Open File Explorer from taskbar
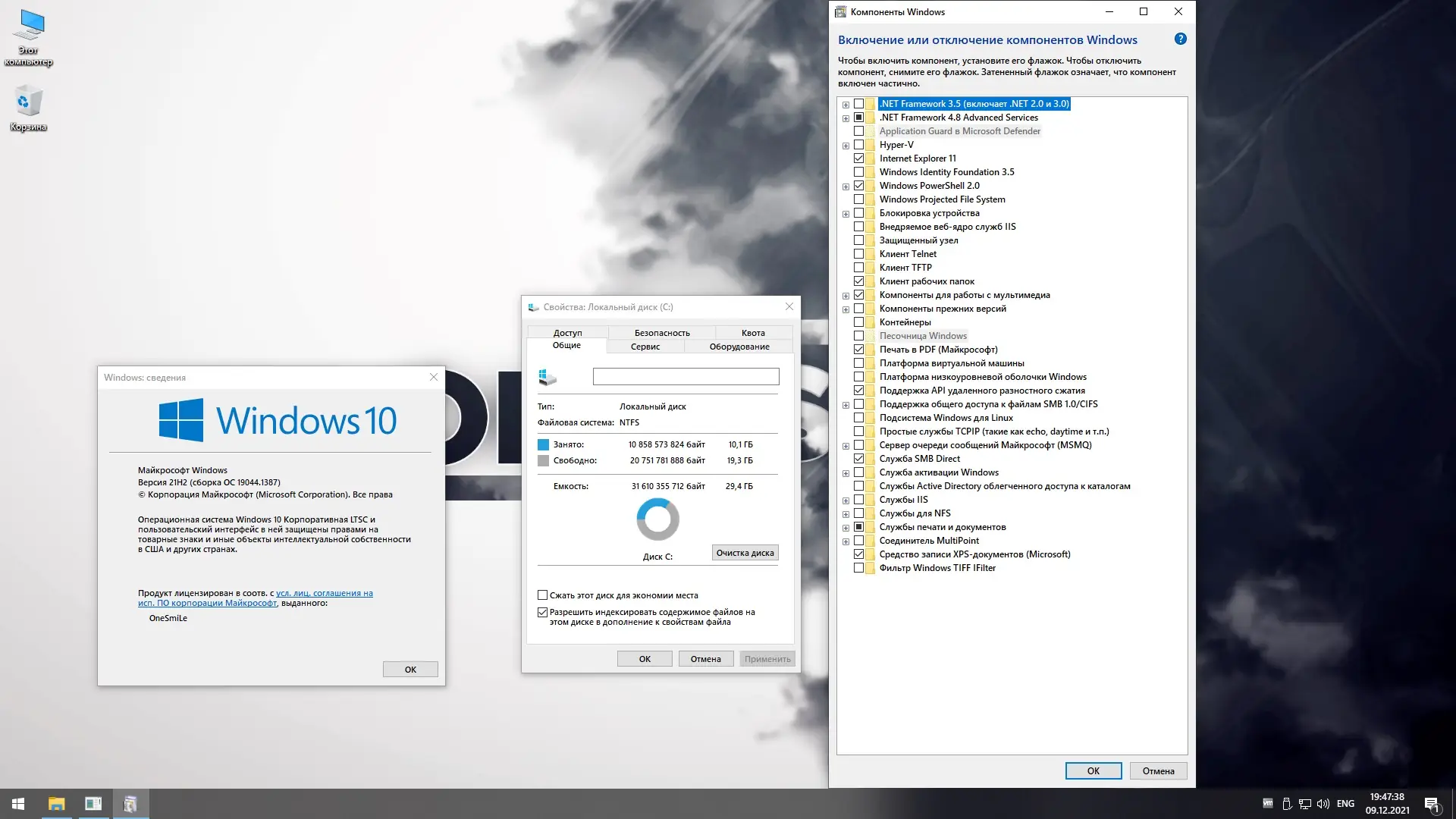This screenshot has height=819, width=1456. [56, 804]
